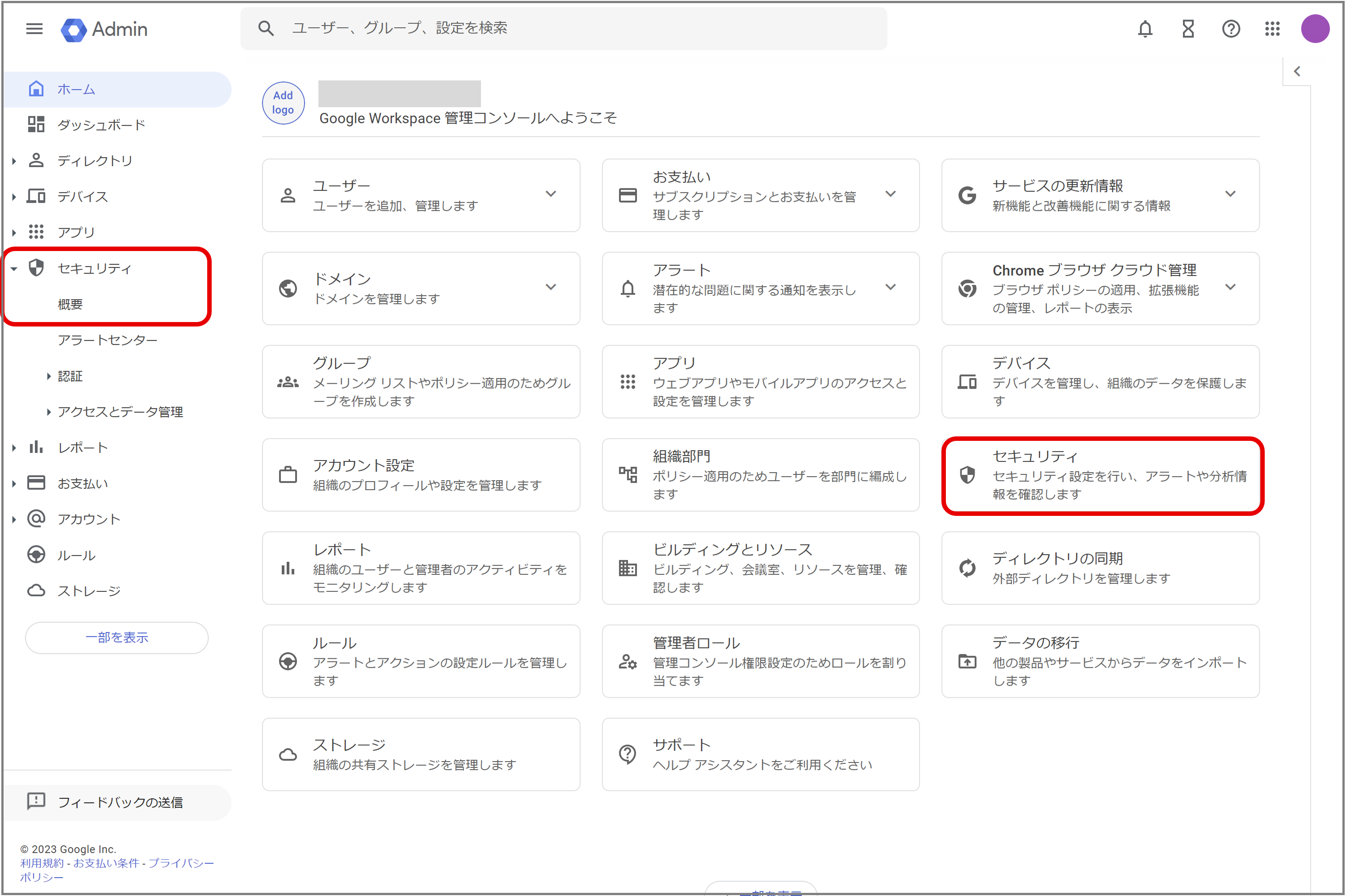Expand the ドメイン card chevron
This screenshot has height=896, width=1346.
click(550, 288)
